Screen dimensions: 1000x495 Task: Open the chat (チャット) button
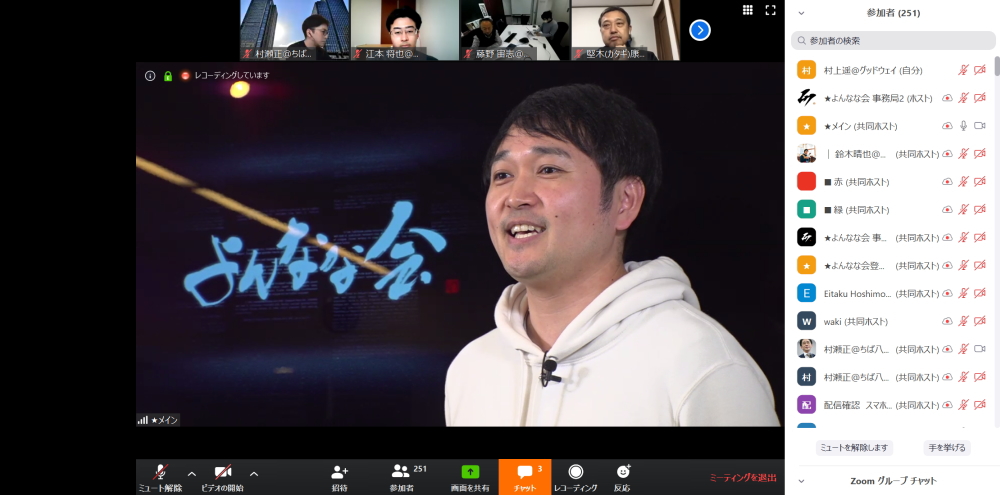point(525,477)
